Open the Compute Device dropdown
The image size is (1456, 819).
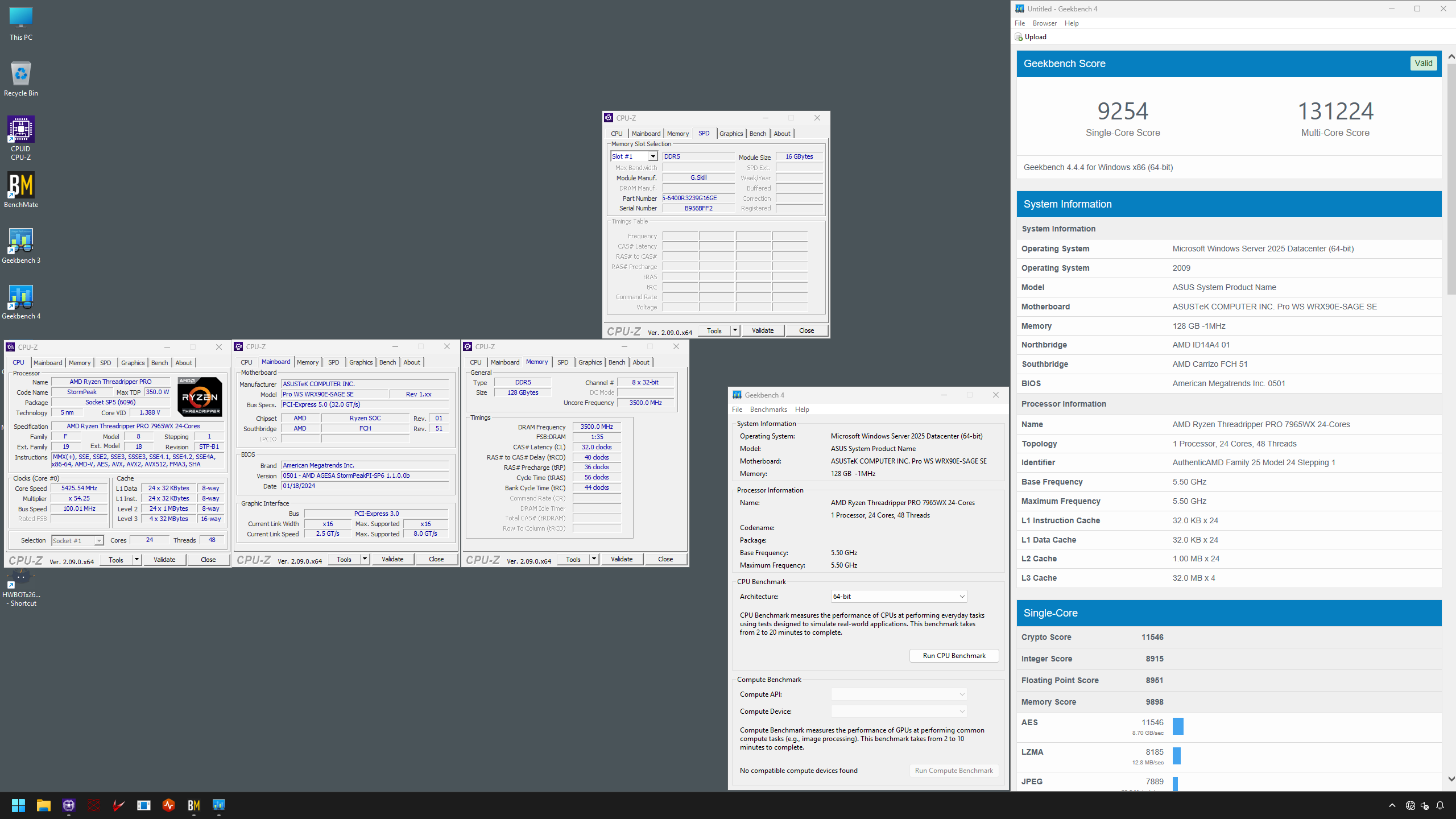[x=899, y=712]
